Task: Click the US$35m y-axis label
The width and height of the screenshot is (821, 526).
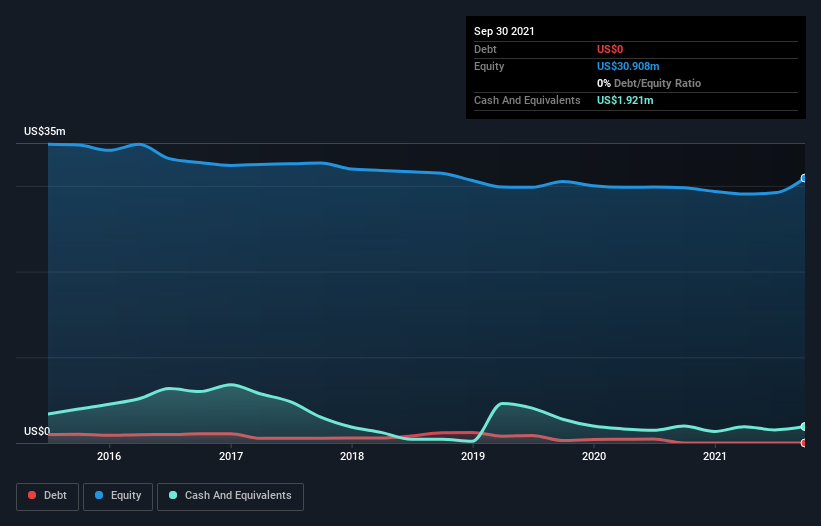Action: pos(45,131)
